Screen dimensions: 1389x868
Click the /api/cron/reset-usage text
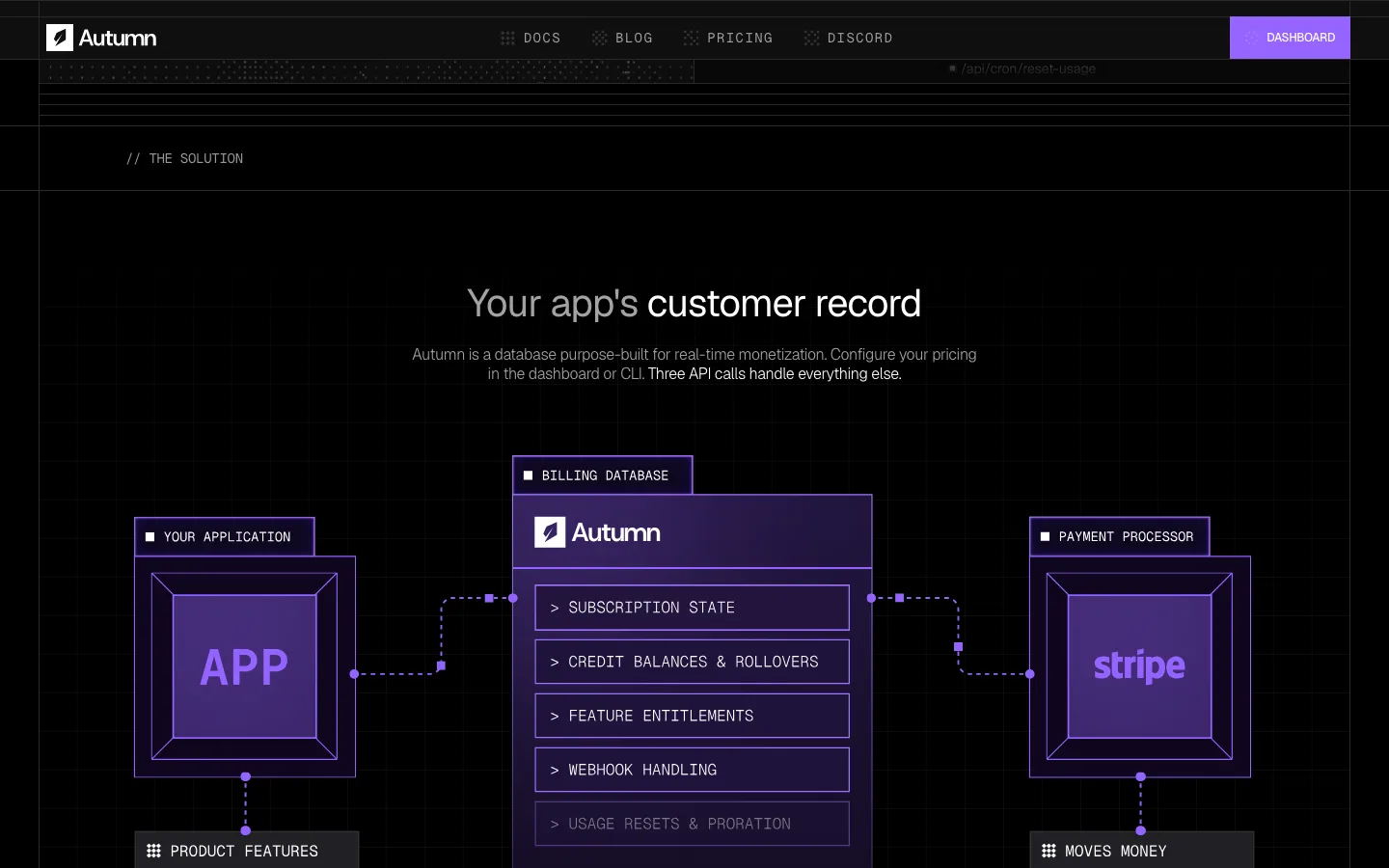pyautogui.click(x=1028, y=68)
